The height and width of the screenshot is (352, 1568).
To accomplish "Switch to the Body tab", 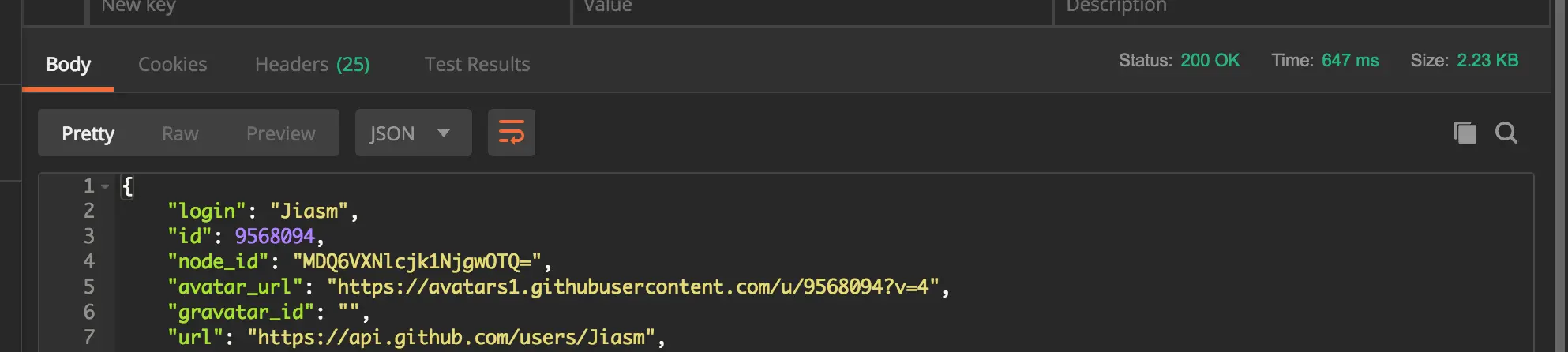I will 68,64.
